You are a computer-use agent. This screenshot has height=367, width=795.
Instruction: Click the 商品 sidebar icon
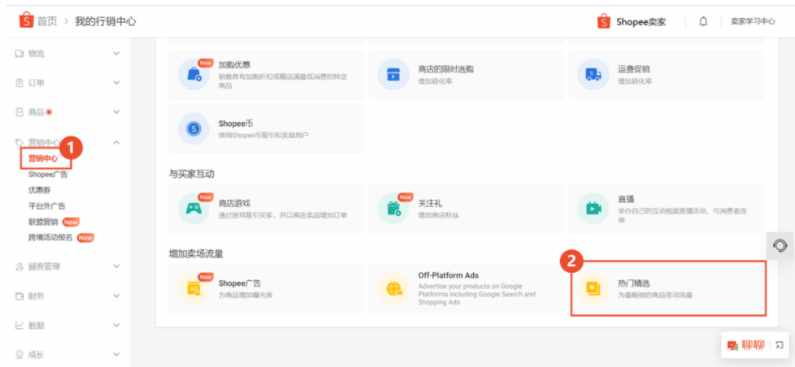20,112
